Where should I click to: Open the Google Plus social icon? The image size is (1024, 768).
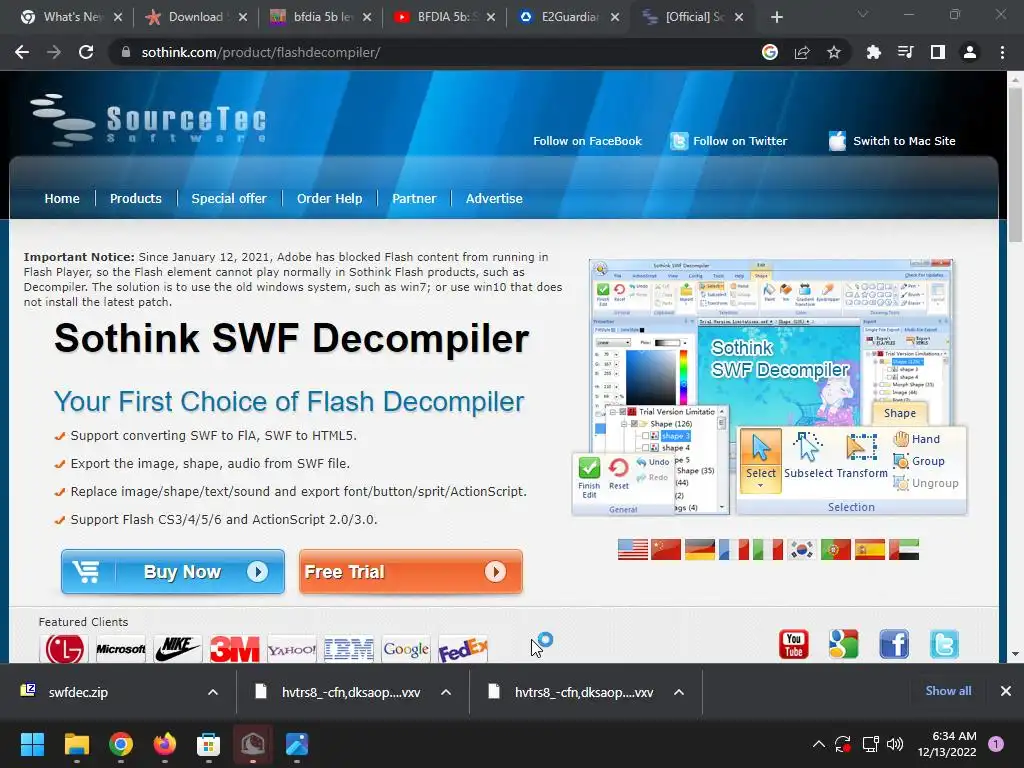(x=844, y=645)
